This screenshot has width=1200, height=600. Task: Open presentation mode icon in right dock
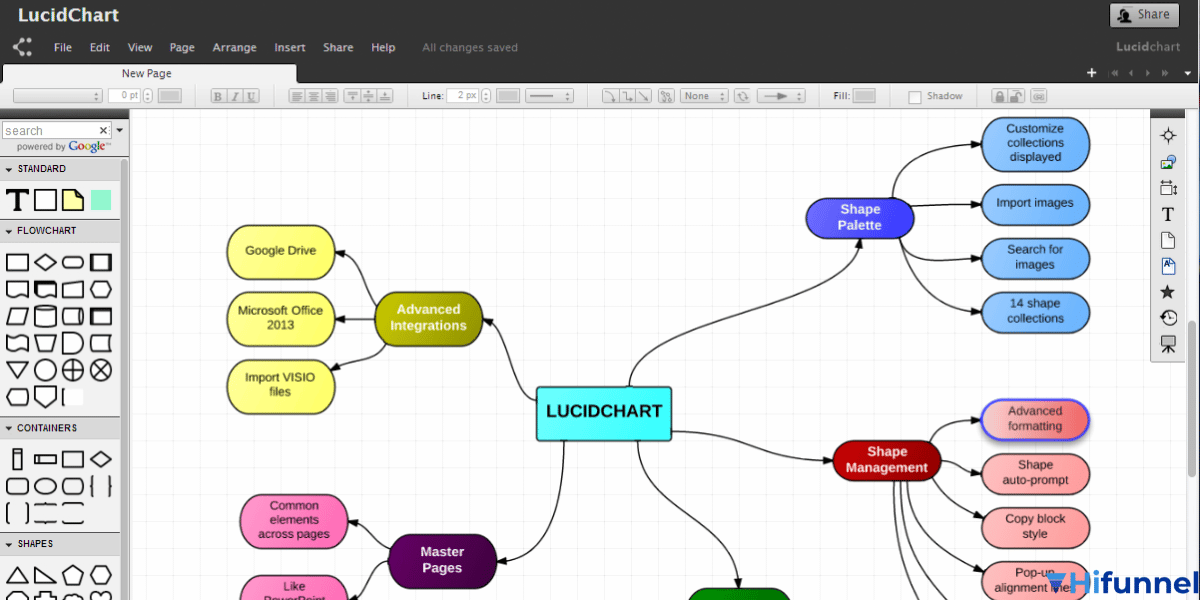click(1167, 344)
